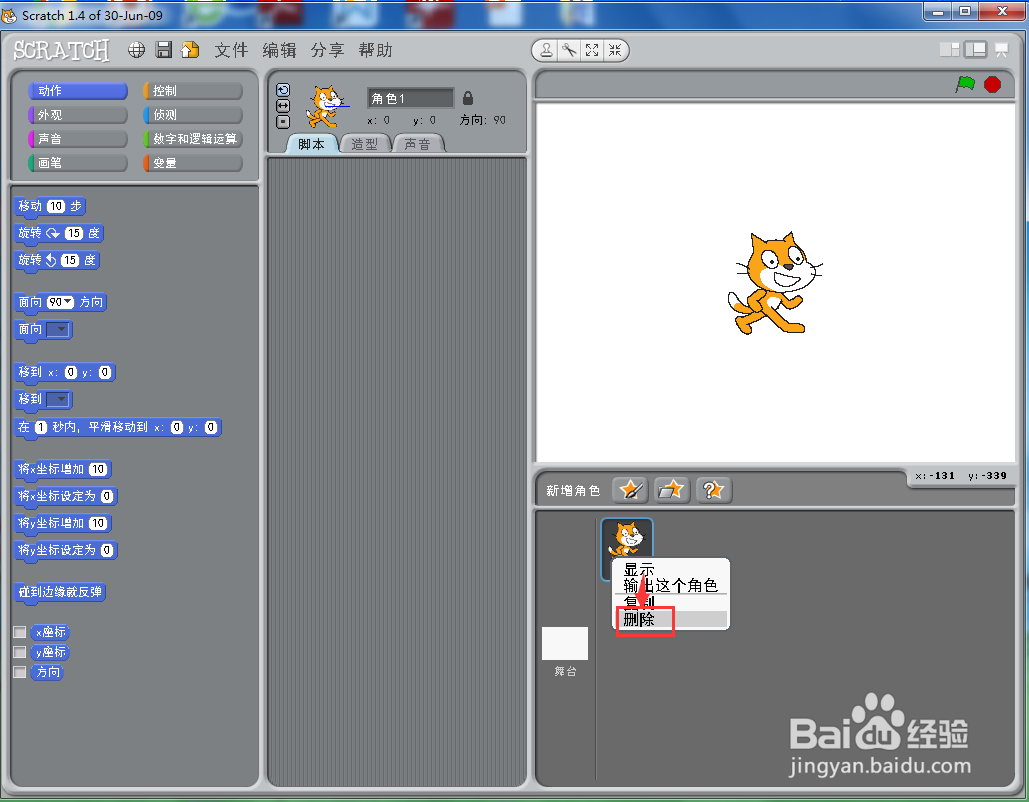Click the green flag to start
Viewport: 1029px width, 802px height.
pos(965,84)
